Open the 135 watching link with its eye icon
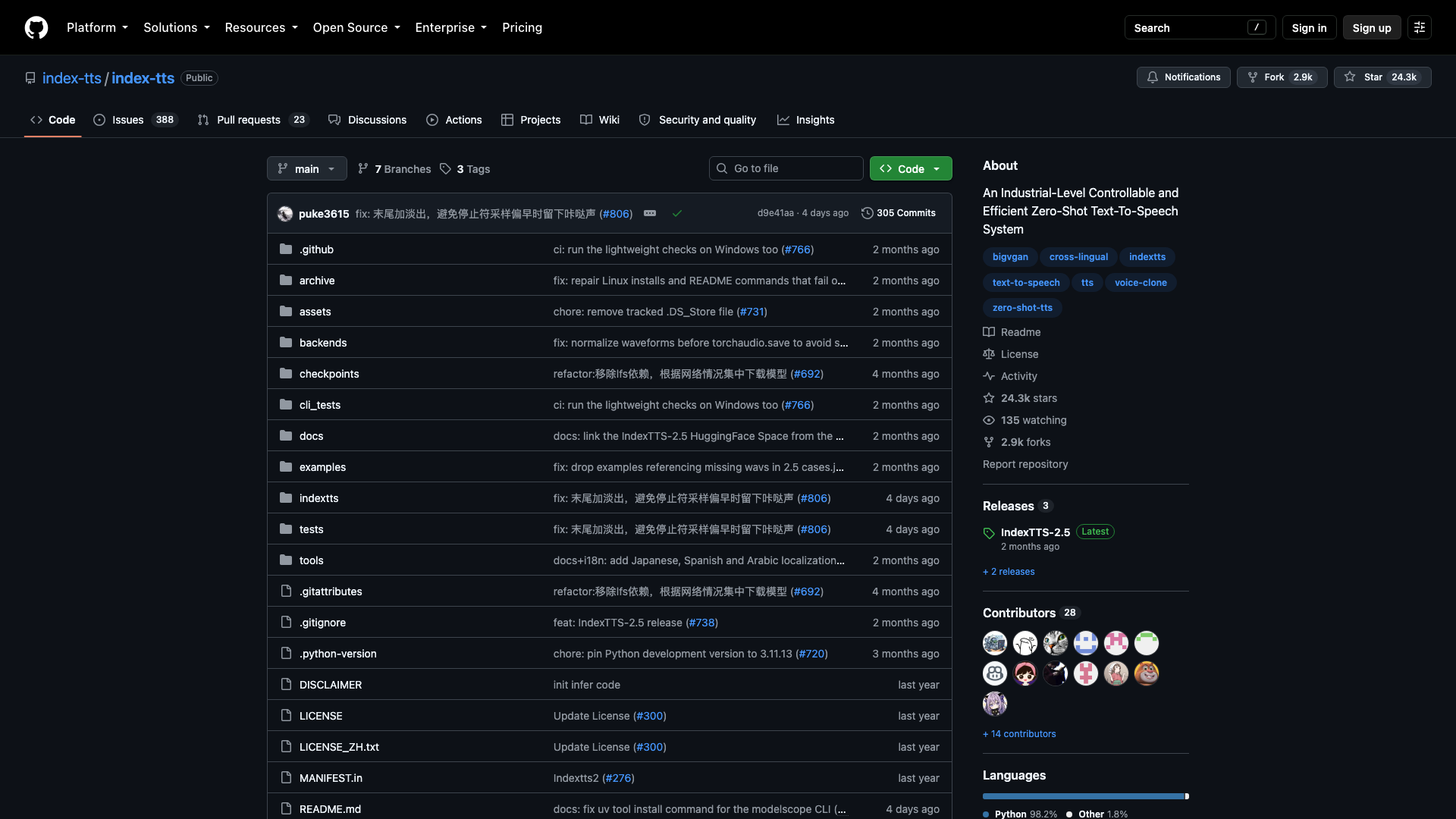 click(1025, 420)
